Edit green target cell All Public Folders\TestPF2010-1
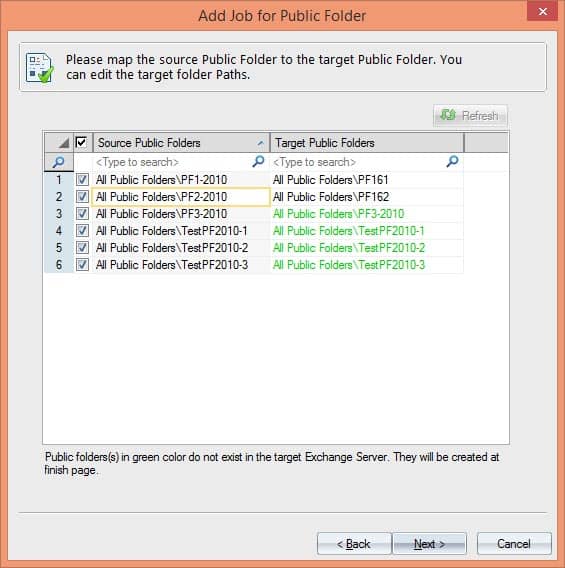Screen dimensions: 565x568 [367, 231]
